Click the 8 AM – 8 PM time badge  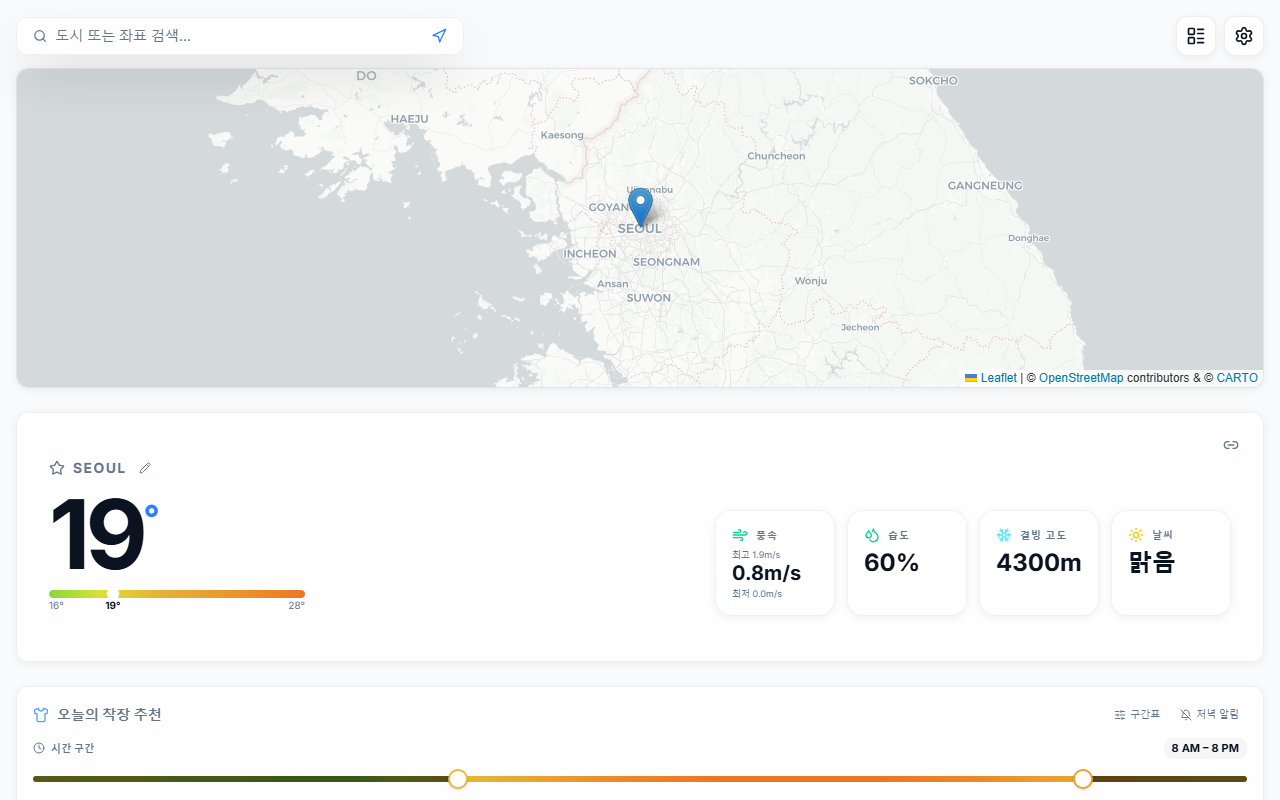(x=1205, y=748)
